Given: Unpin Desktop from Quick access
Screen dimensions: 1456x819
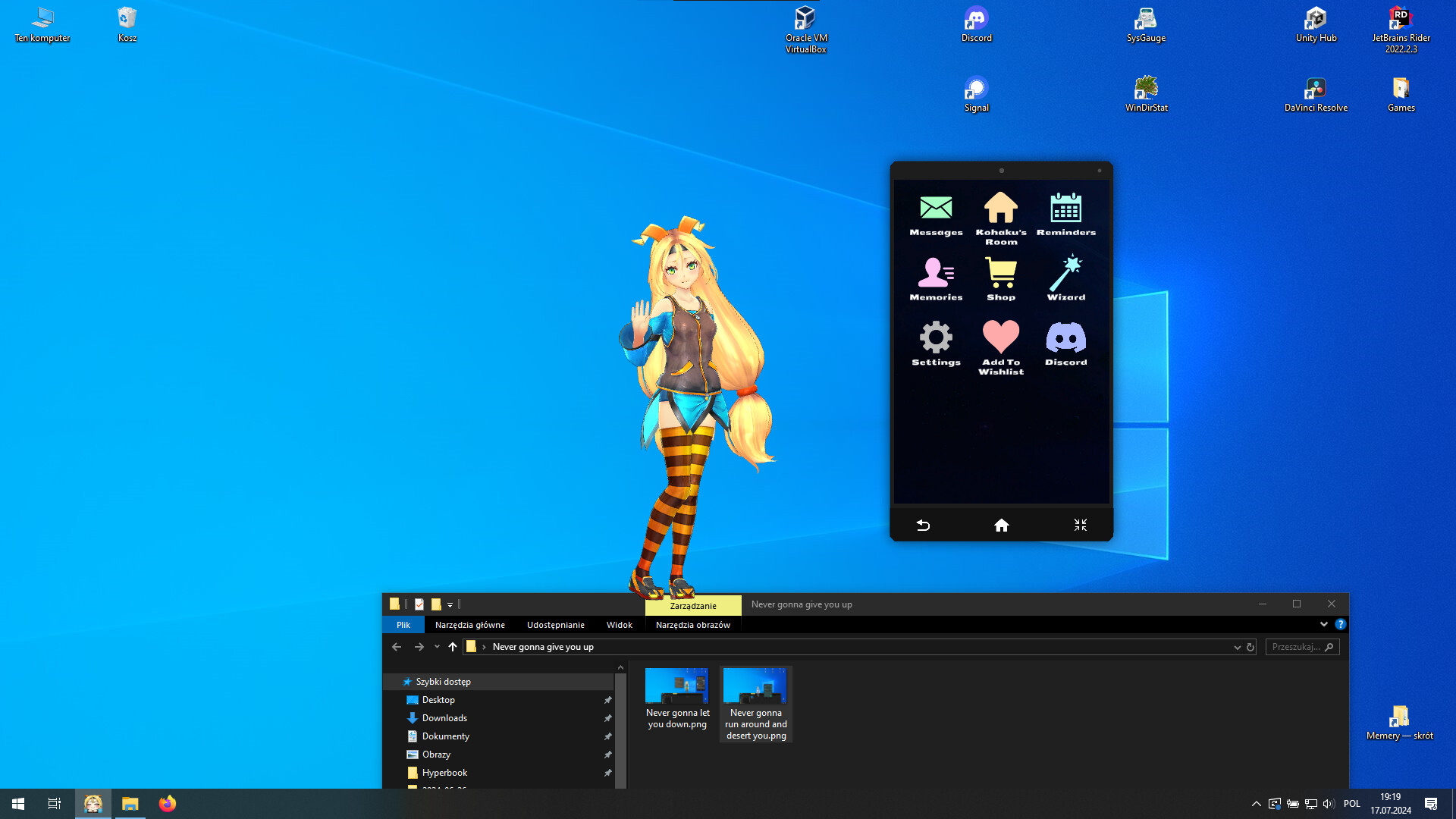Looking at the screenshot, I should (x=607, y=699).
